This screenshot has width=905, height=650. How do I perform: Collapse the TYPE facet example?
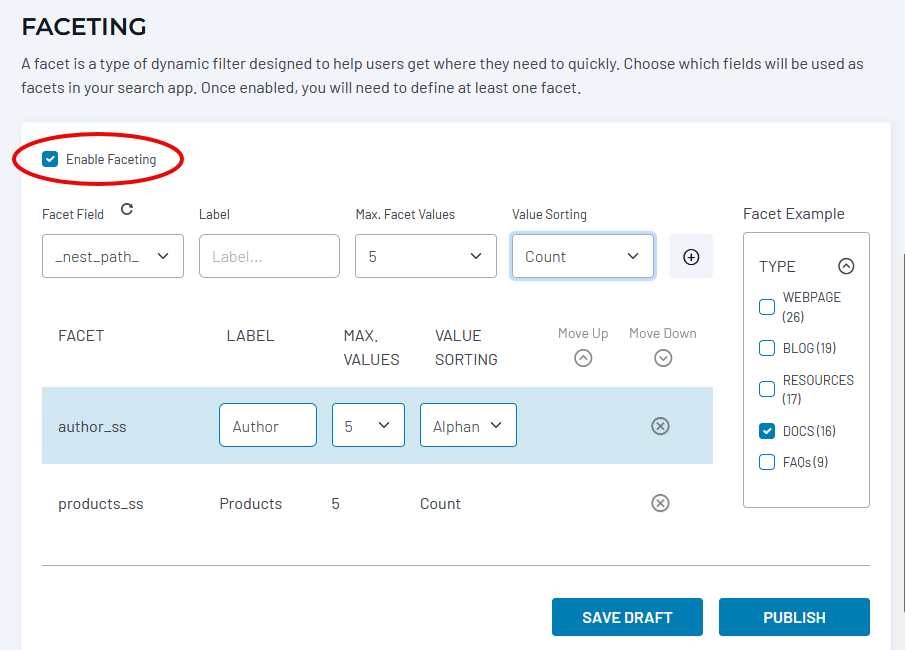point(846,266)
